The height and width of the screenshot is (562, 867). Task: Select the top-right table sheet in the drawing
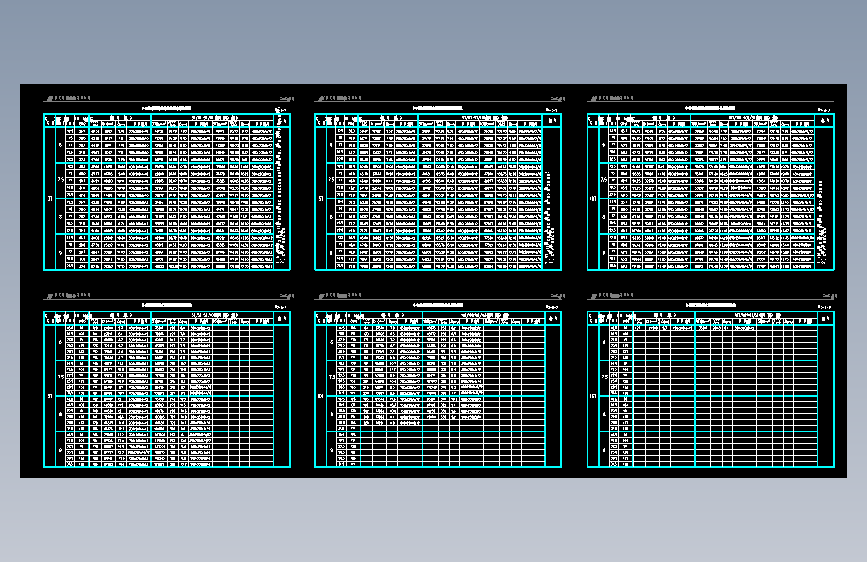[711, 192]
